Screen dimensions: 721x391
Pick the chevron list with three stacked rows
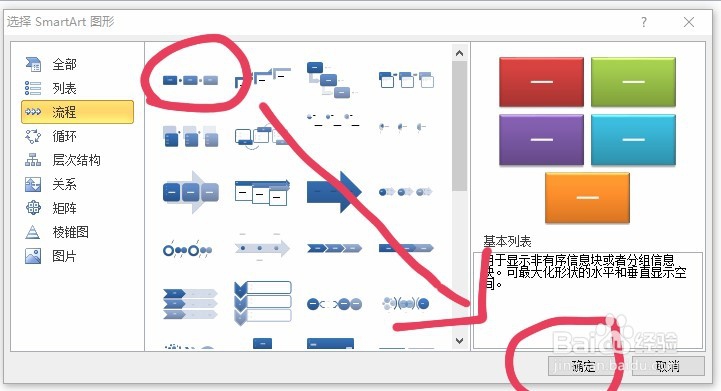[190, 304]
